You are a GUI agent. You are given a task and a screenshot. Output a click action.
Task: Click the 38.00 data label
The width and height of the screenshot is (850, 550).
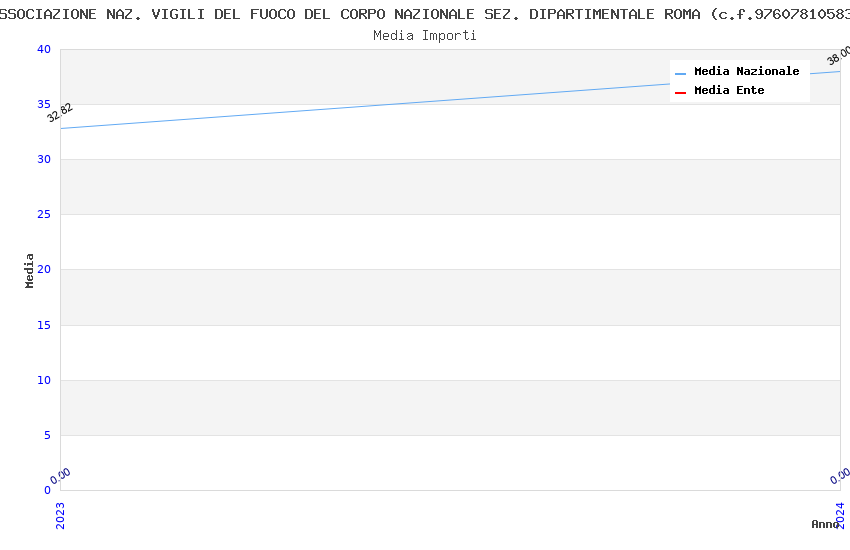click(x=839, y=56)
